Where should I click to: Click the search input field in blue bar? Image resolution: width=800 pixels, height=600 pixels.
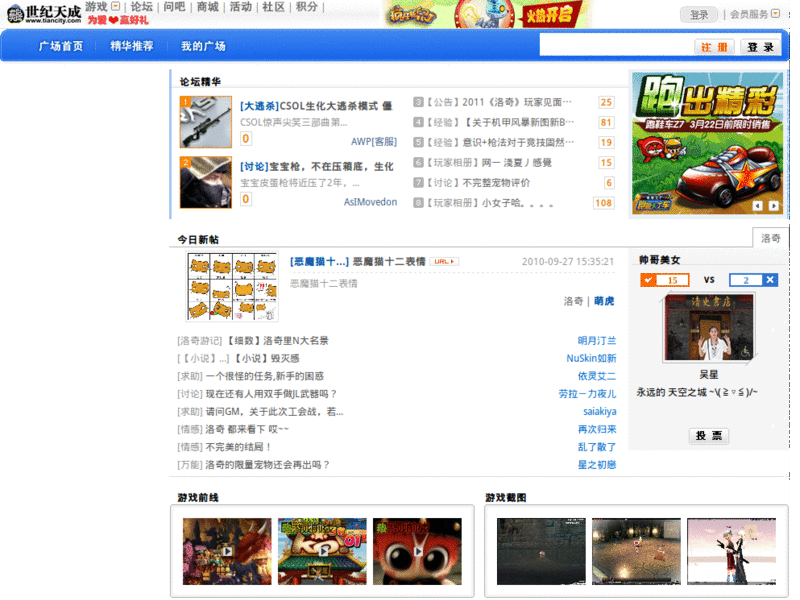tap(616, 46)
